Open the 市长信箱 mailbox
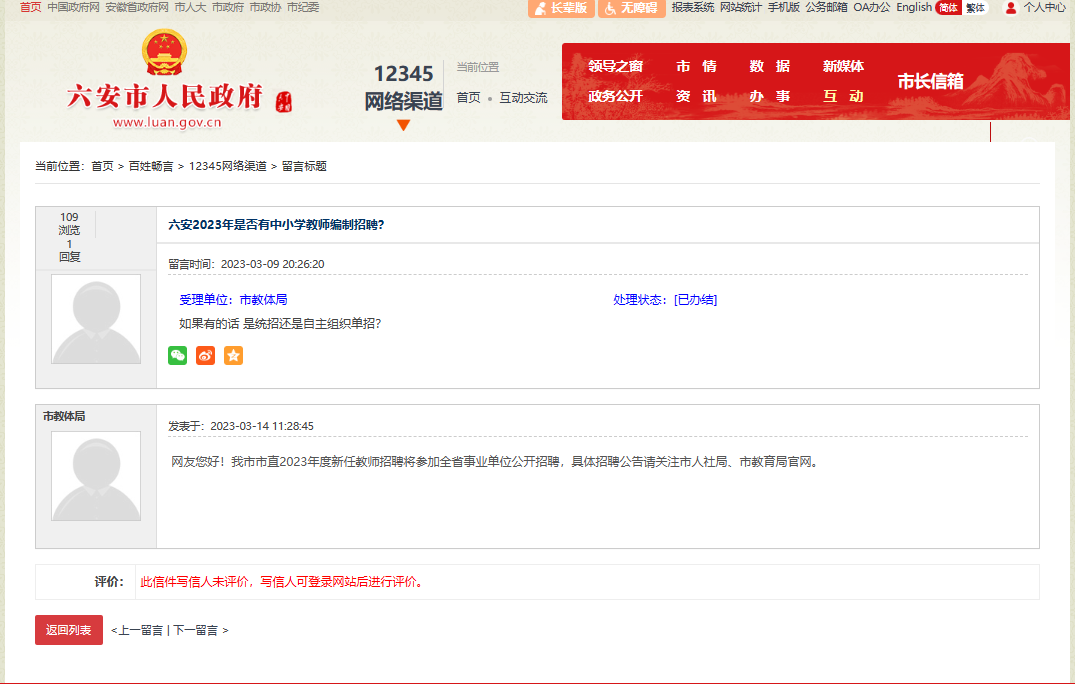Screen dimensions: 1075x684 click(x=930, y=82)
